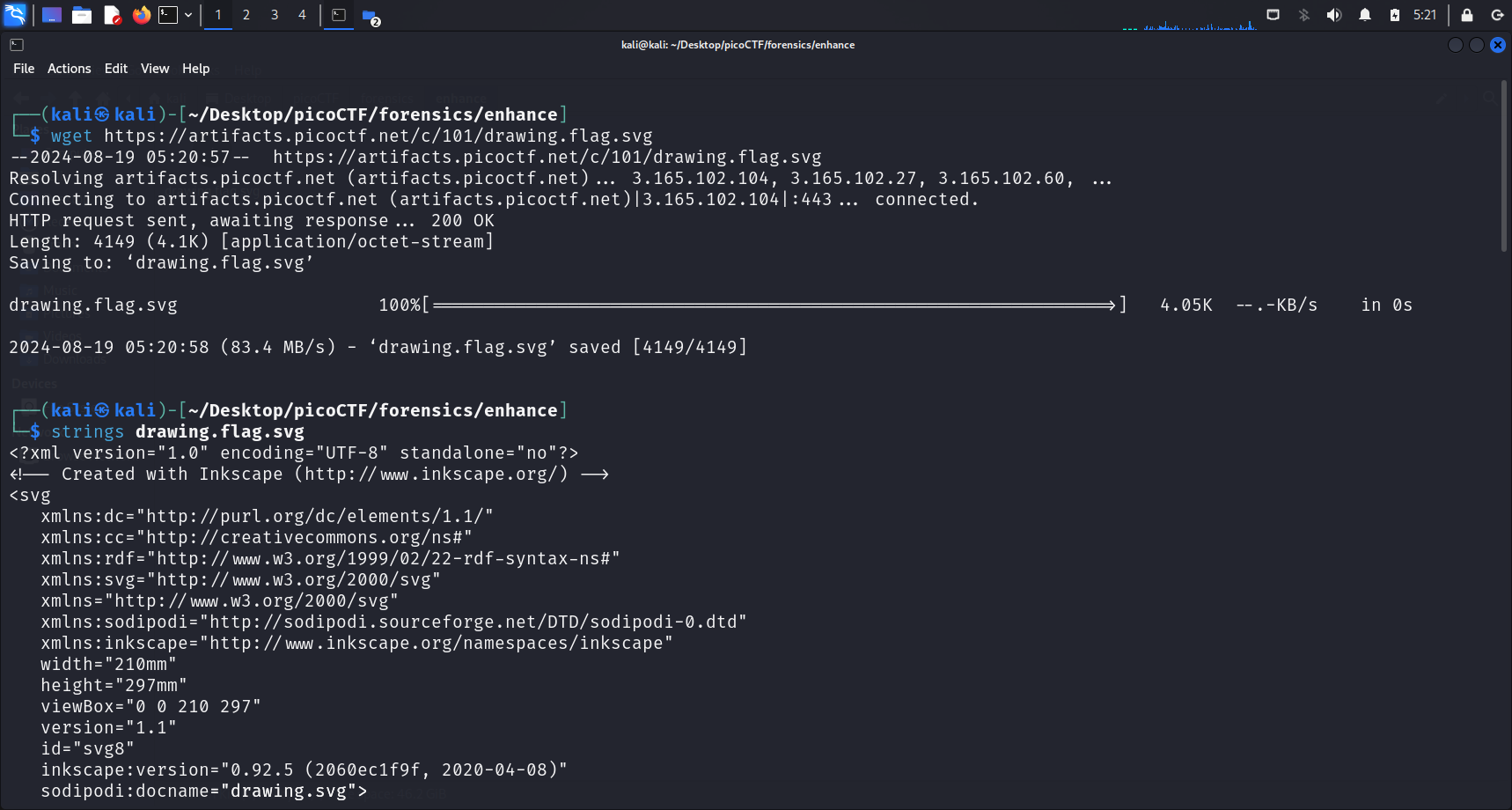Open the grouped file manager windows button
The width and height of the screenshot is (1512, 810).
370,16
